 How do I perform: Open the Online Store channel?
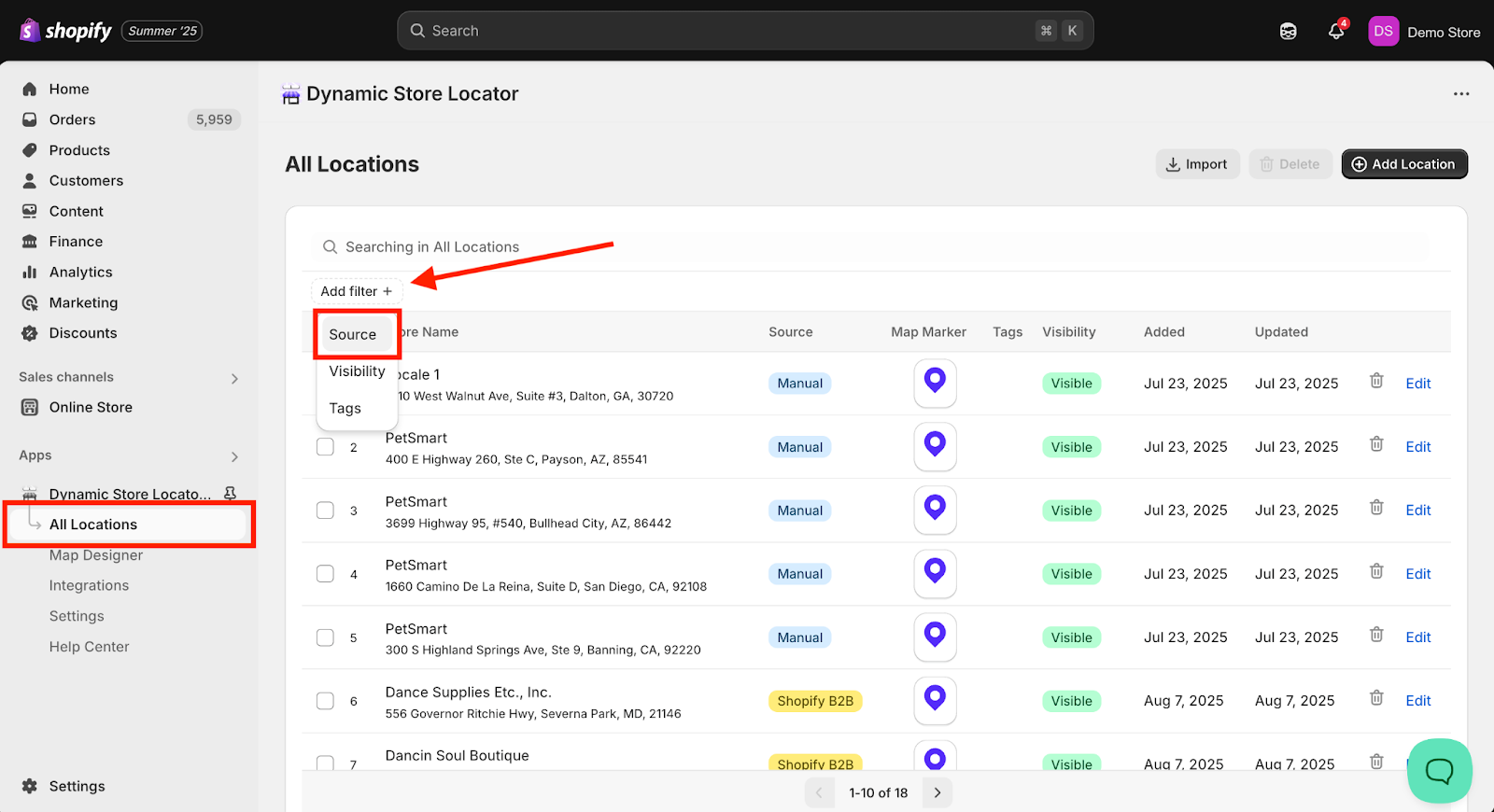pyautogui.click(x=91, y=407)
